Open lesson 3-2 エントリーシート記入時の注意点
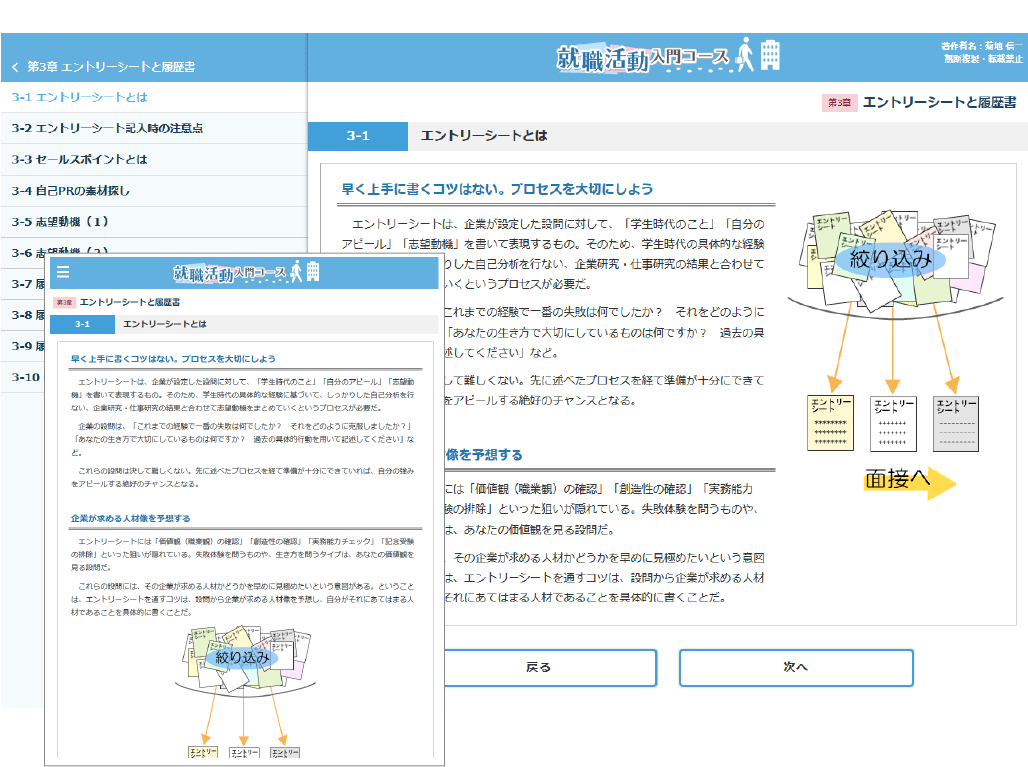 (108, 128)
